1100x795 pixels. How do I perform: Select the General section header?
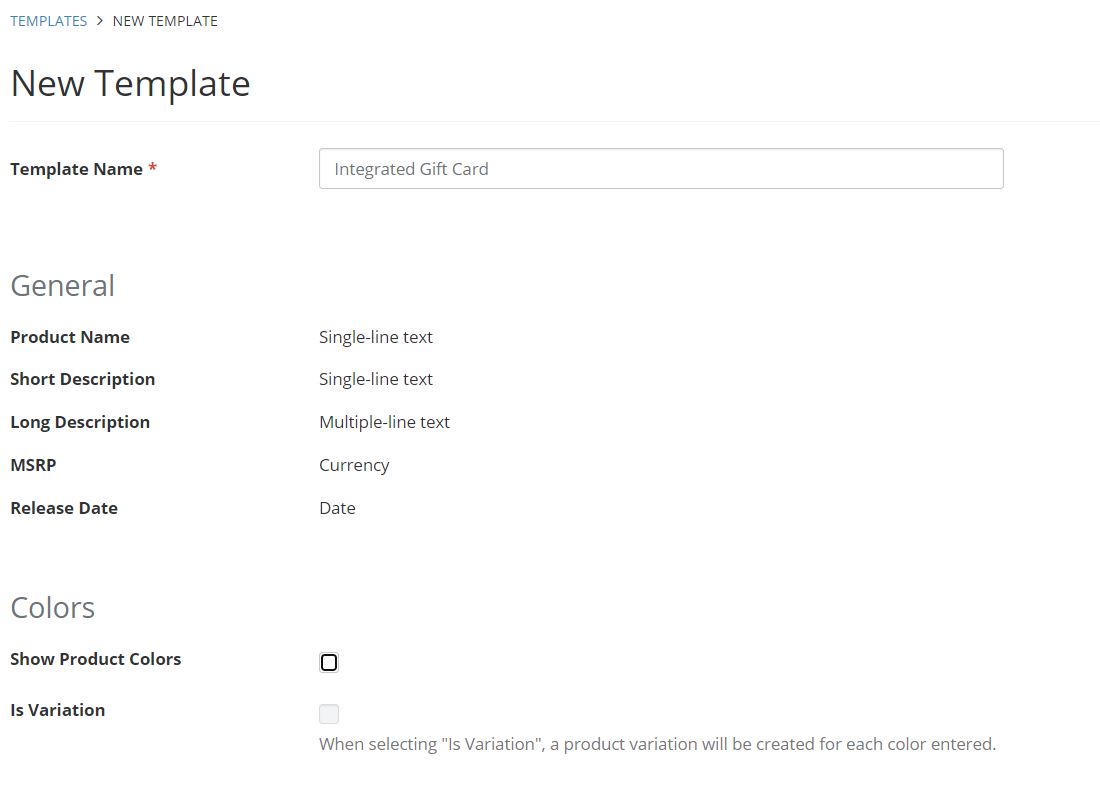coord(62,286)
